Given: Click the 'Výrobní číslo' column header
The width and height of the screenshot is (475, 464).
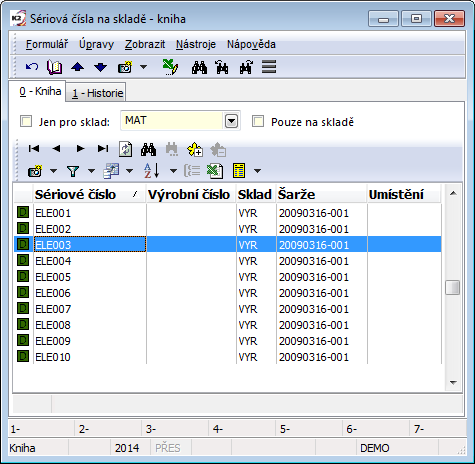Looking at the screenshot, I should [191, 194].
